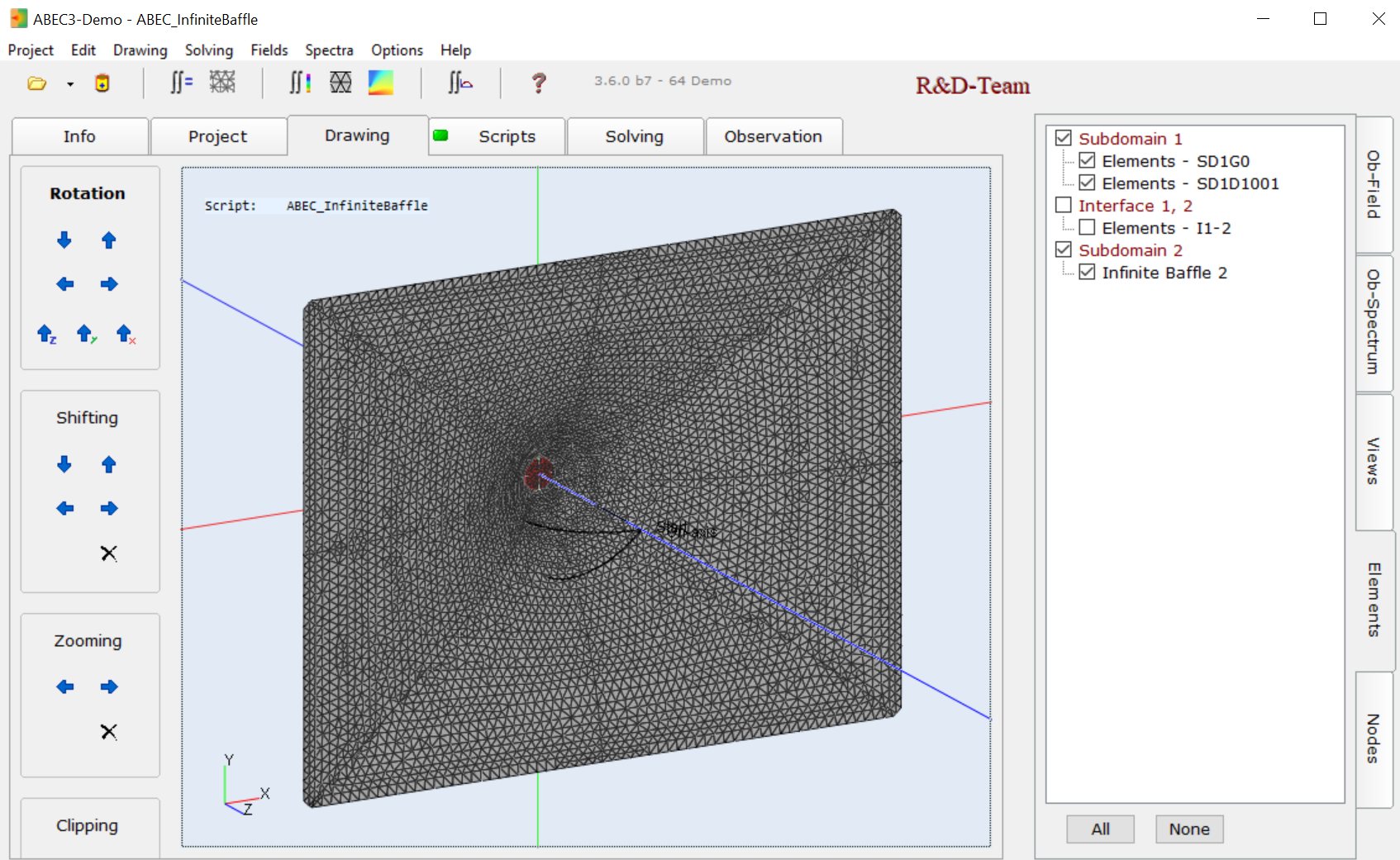Image resolution: width=1400 pixels, height=860 pixels.
Task: Zoom out with the Zooming left arrow
Action: pyautogui.click(x=64, y=687)
